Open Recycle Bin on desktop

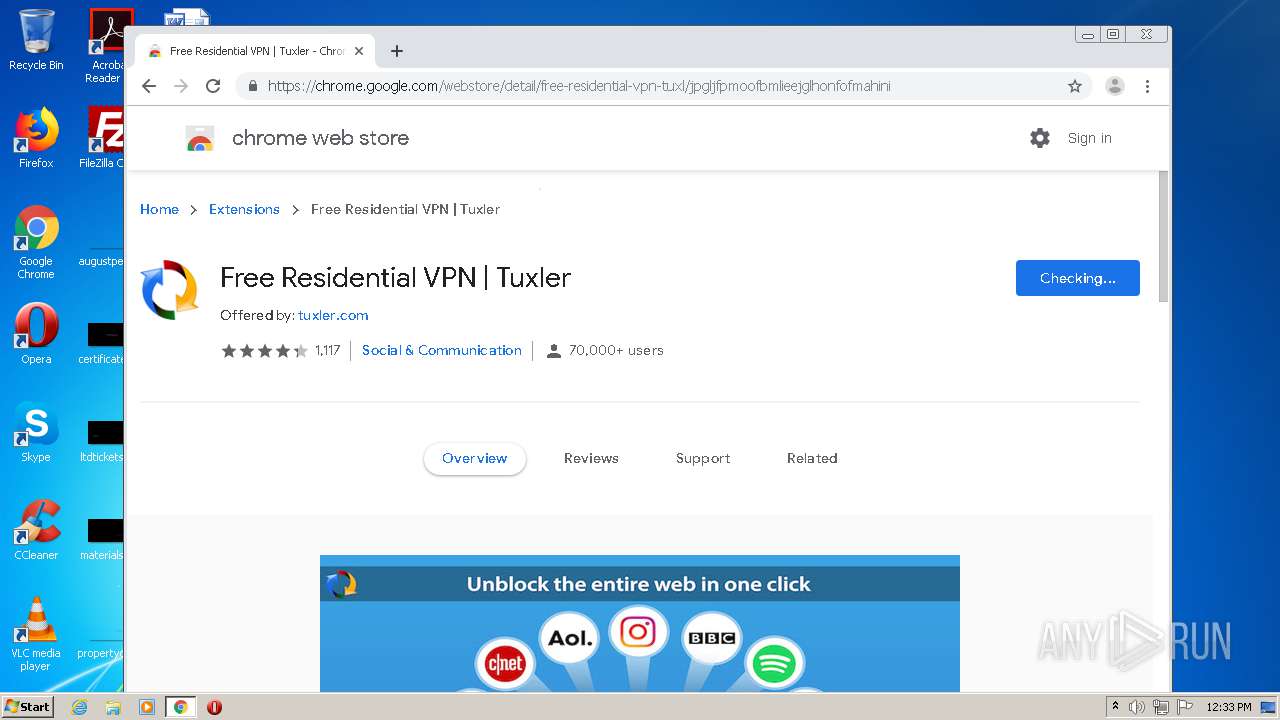tap(36, 40)
